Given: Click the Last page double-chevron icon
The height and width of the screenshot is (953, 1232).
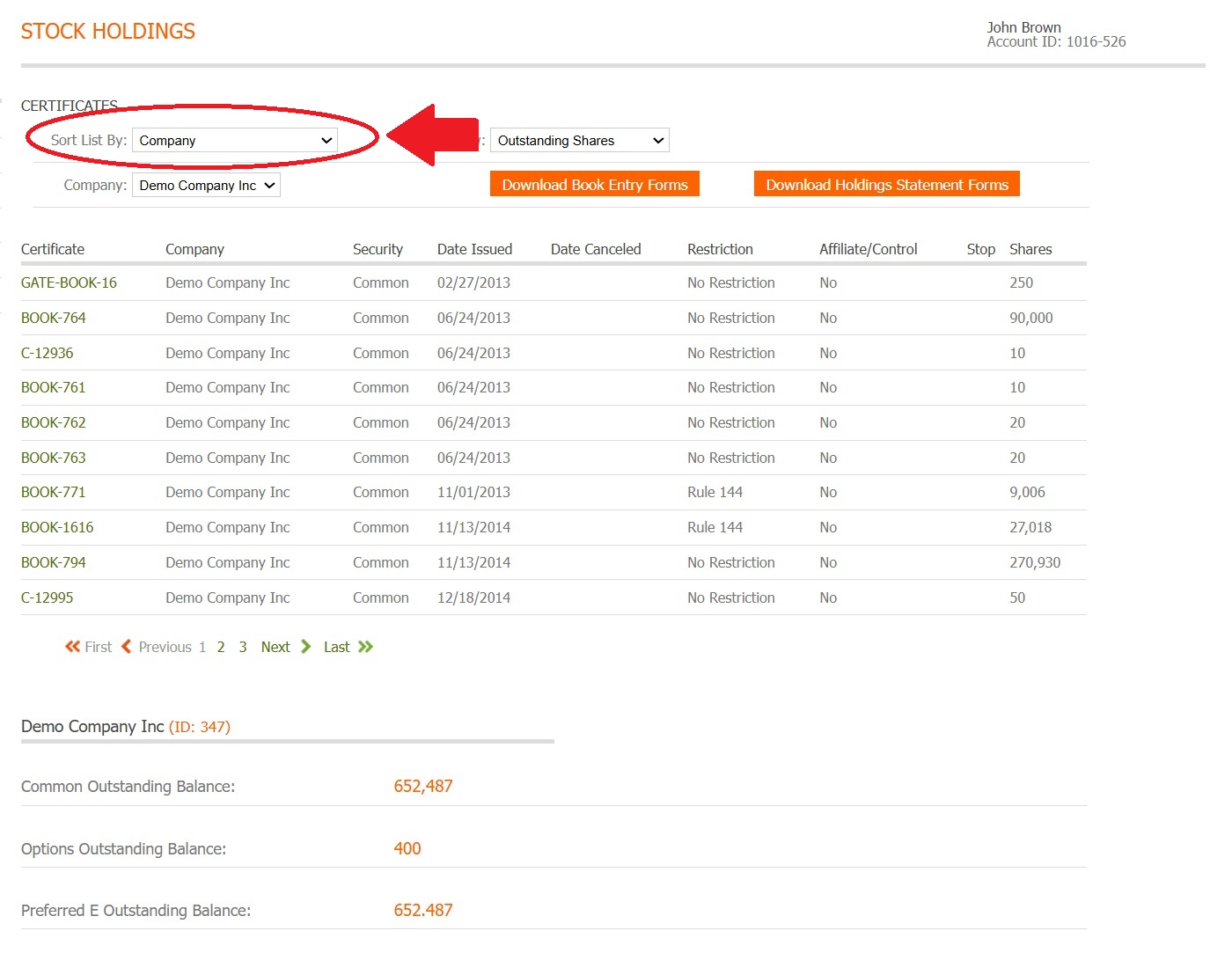Looking at the screenshot, I should click(366, 647).
